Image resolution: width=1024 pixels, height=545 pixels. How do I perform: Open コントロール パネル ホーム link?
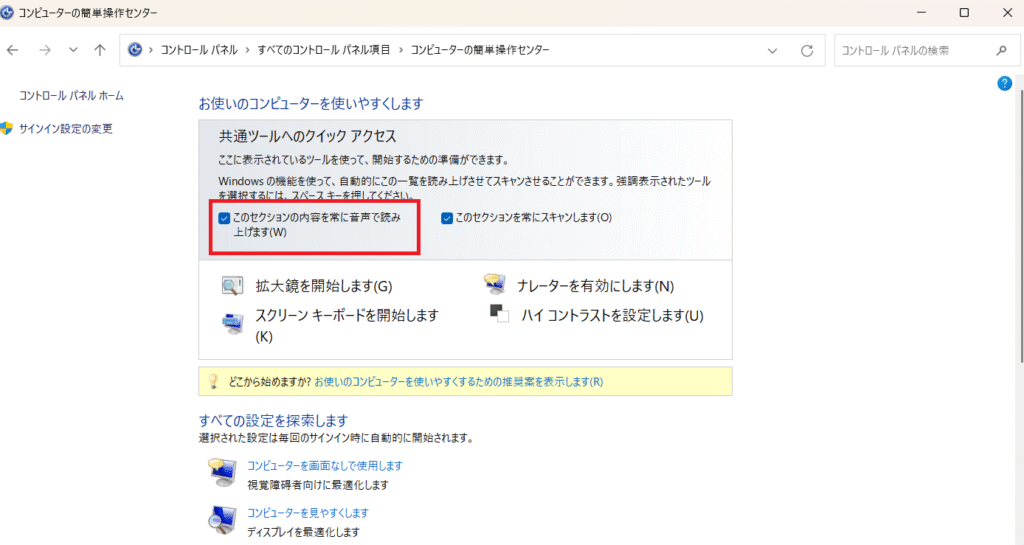click(71, 96)
